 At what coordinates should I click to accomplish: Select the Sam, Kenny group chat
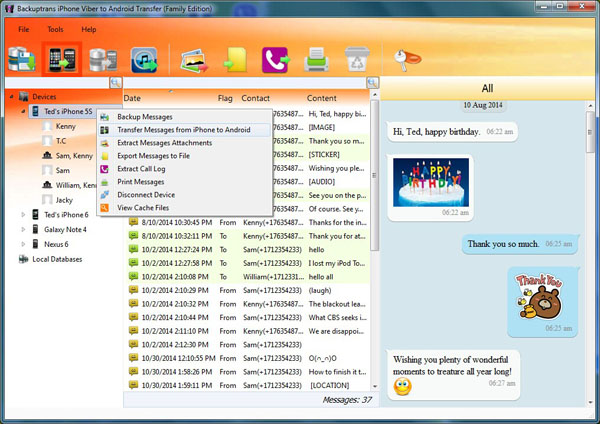point(74,155)
